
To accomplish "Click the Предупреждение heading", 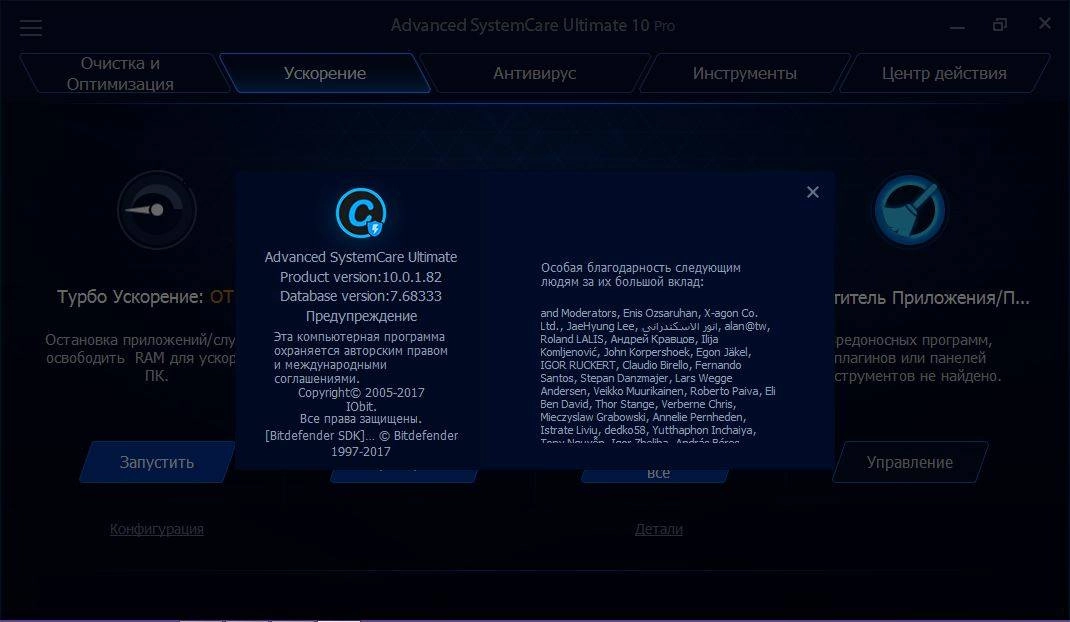I will point(361,316).
